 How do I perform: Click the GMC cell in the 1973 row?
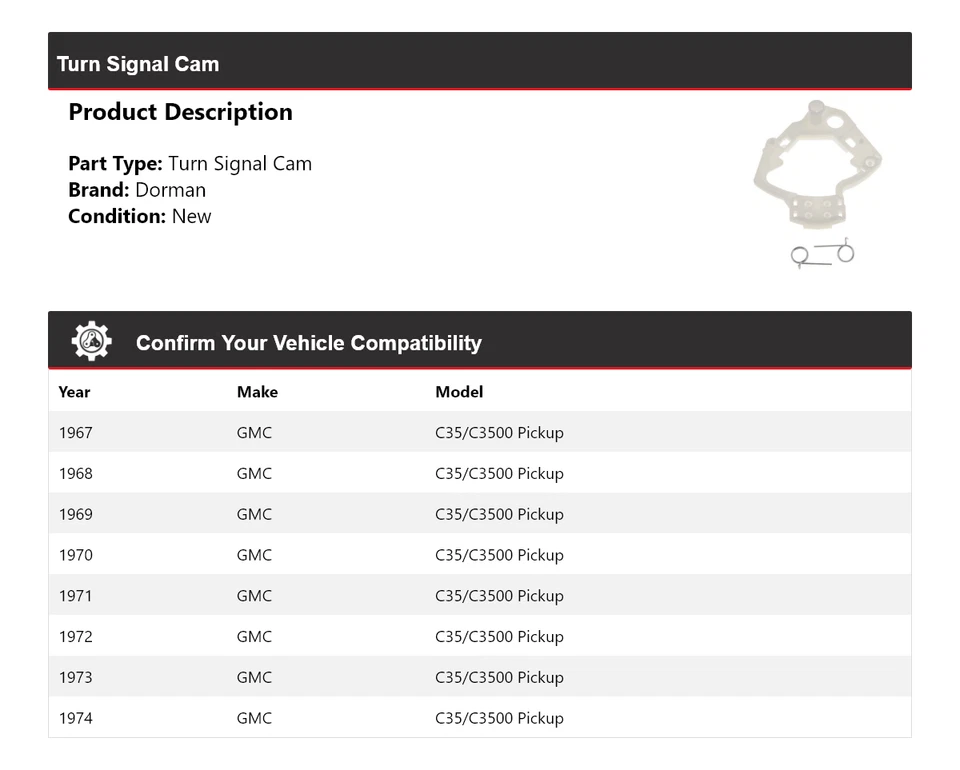[x=254, y=678]
